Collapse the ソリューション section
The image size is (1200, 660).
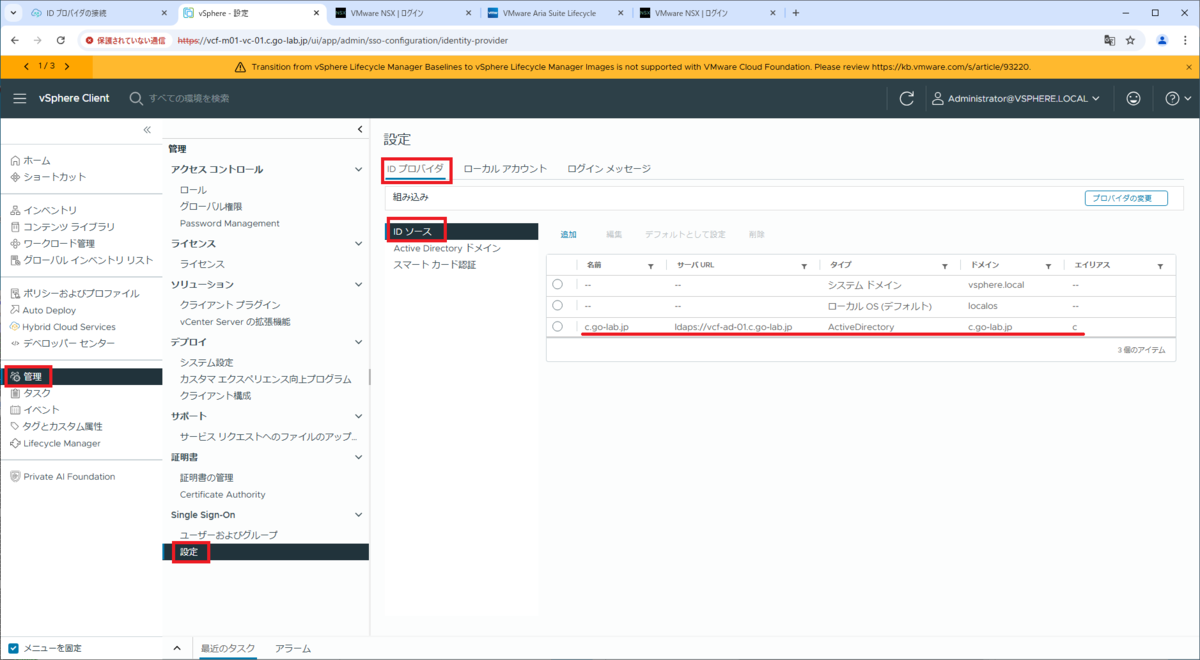coord(359,285)
